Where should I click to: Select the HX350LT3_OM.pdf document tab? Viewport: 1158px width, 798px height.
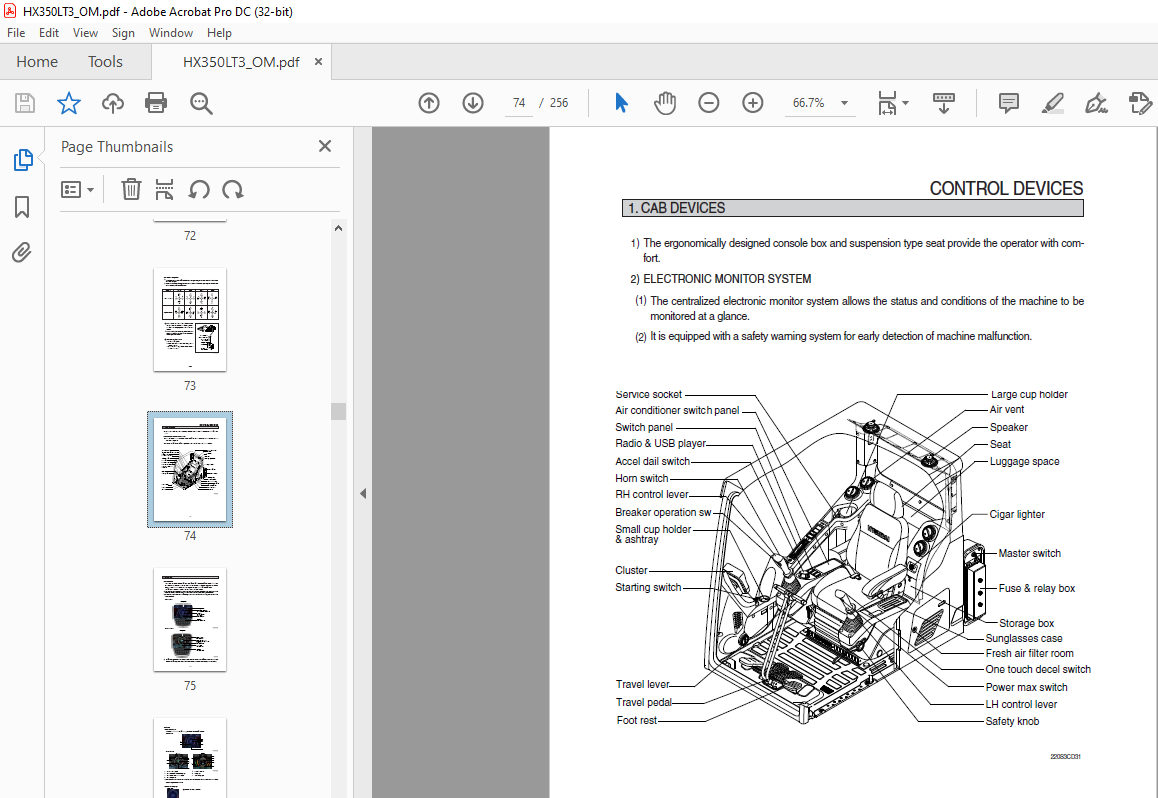[241, 62]
